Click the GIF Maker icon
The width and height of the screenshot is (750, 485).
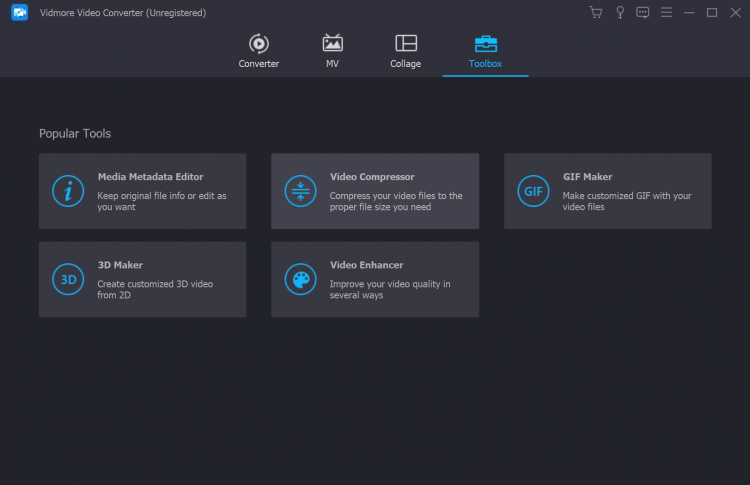coord(533,191)
